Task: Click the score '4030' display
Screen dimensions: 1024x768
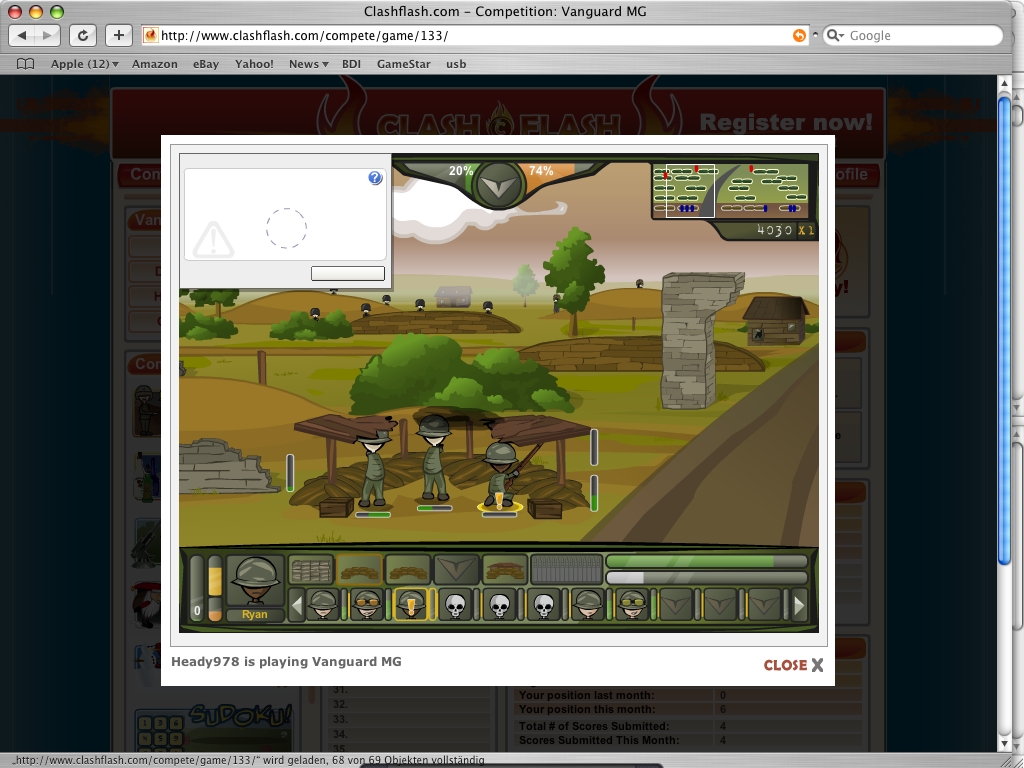Action: [x=775, y=230]
